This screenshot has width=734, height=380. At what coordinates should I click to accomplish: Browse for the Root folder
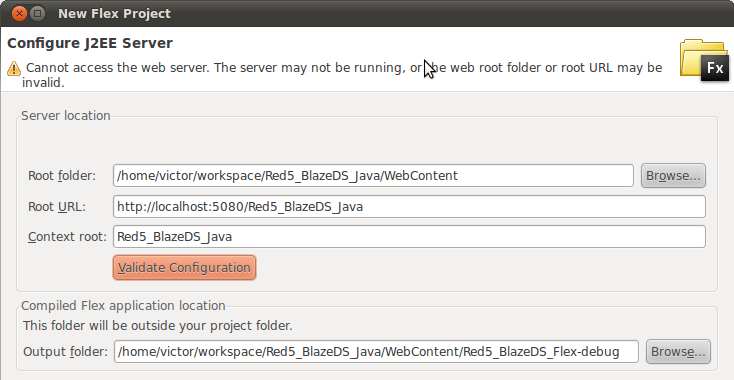(673, 175)
